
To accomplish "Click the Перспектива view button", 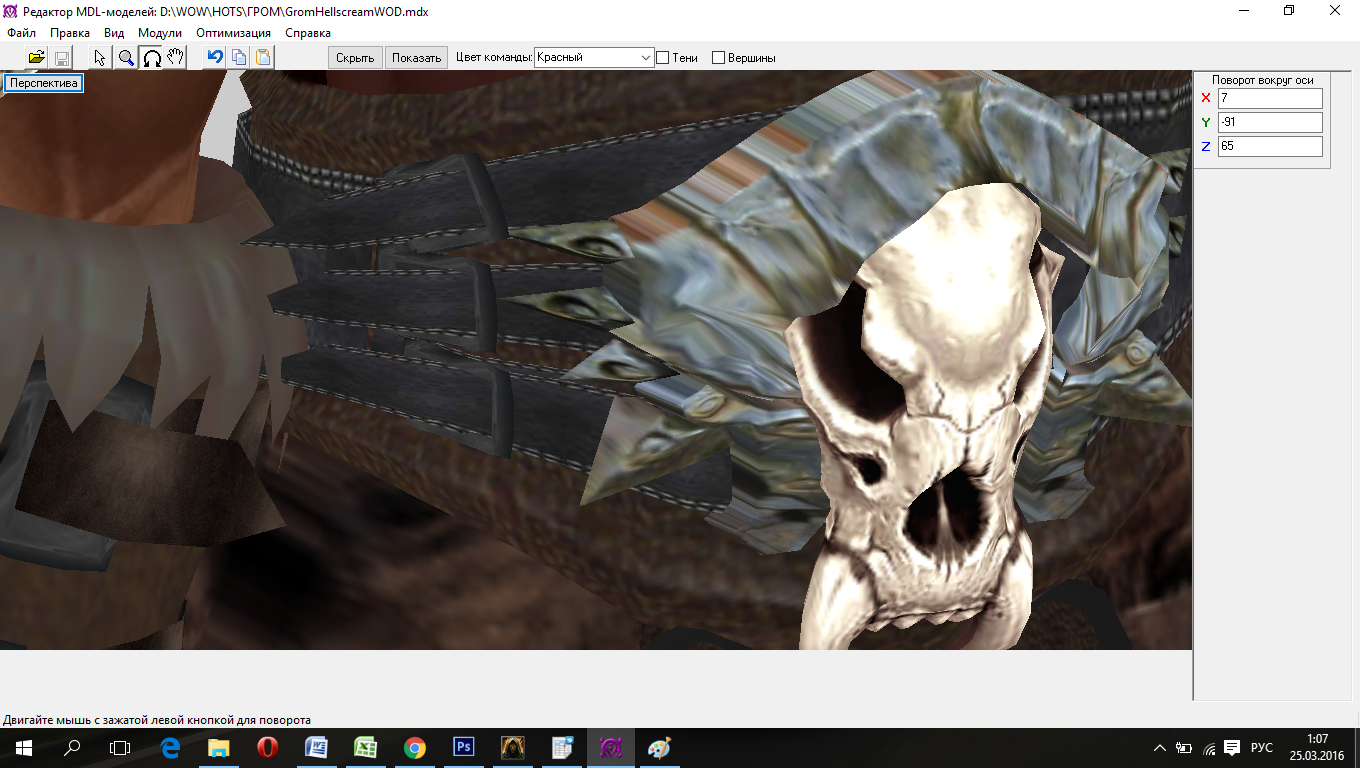I will 44,83.
